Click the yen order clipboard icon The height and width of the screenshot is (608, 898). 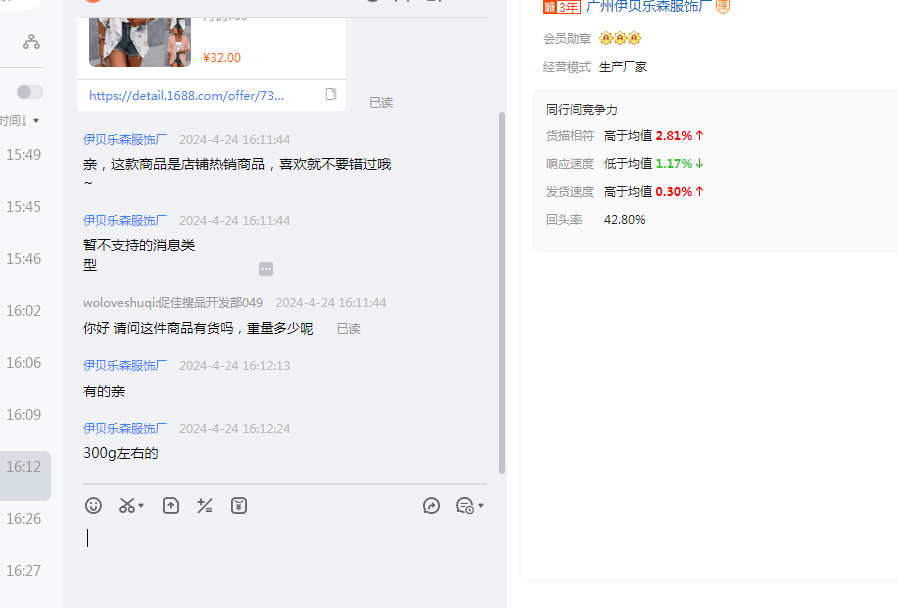tap(239, 506)
